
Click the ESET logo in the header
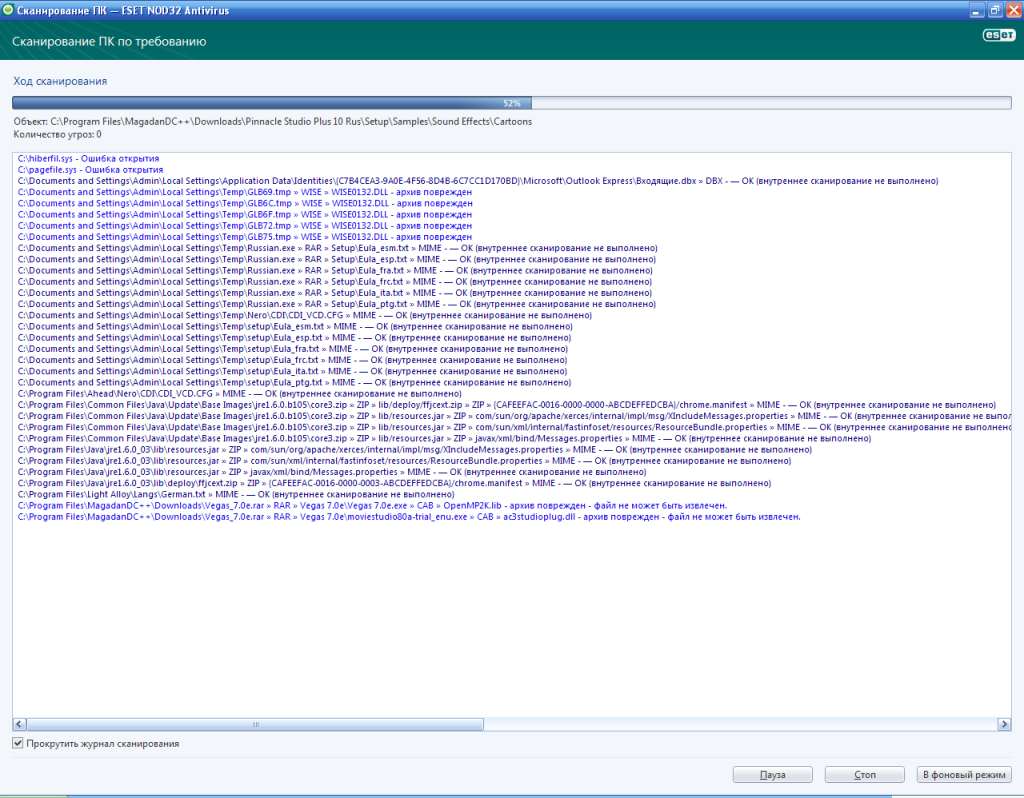click(x=995, y=35)
